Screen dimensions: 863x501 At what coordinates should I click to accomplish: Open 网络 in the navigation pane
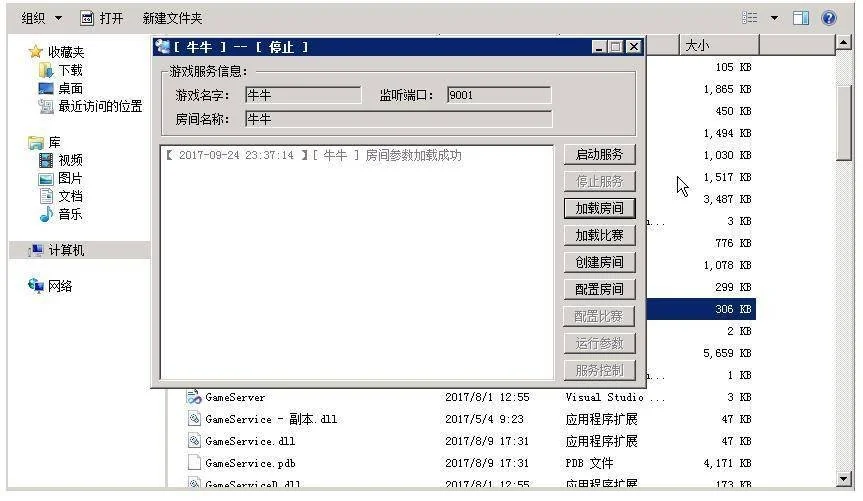pos(60,287)
